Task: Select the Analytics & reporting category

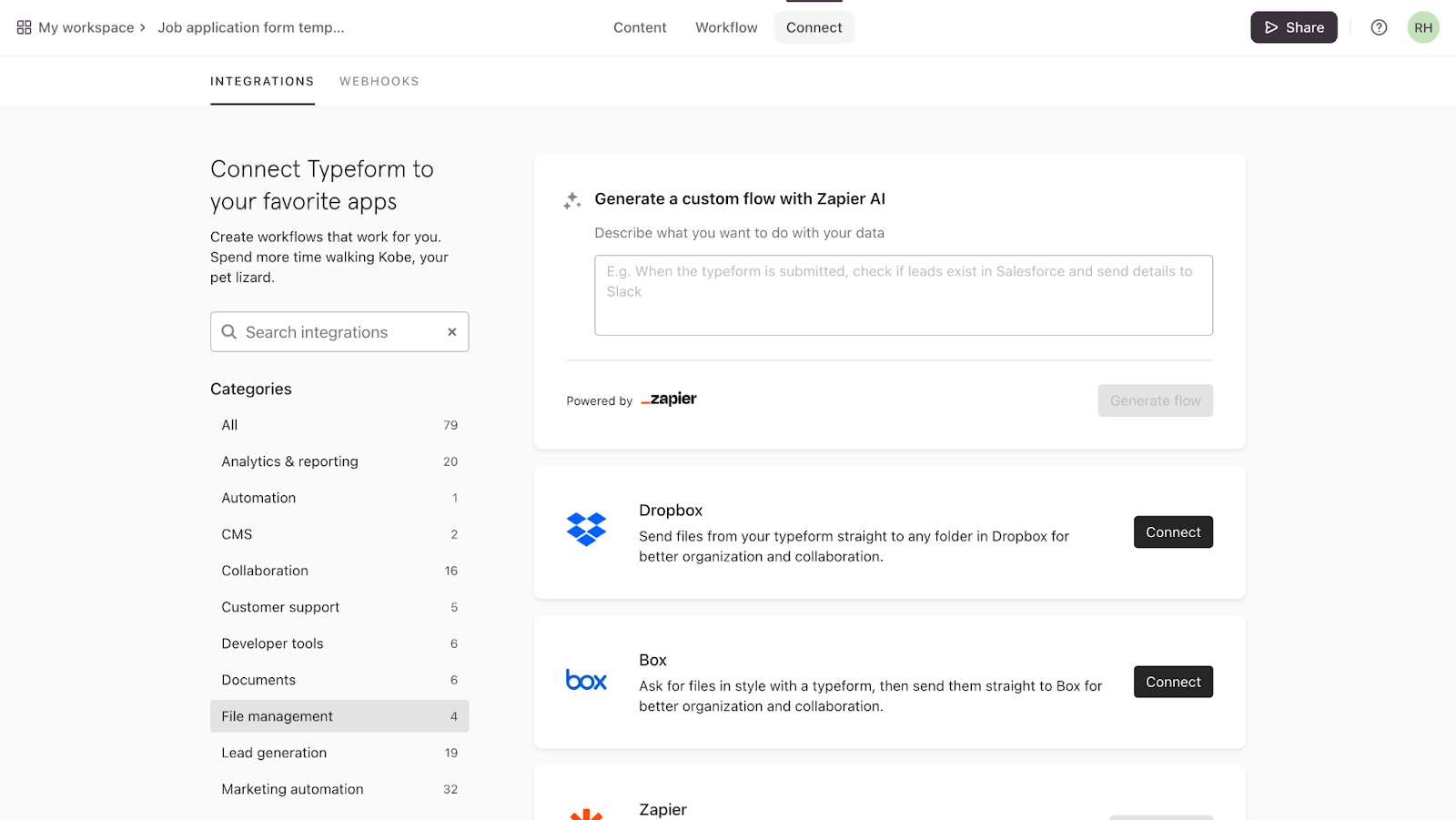Action: [x=339, y=461]
